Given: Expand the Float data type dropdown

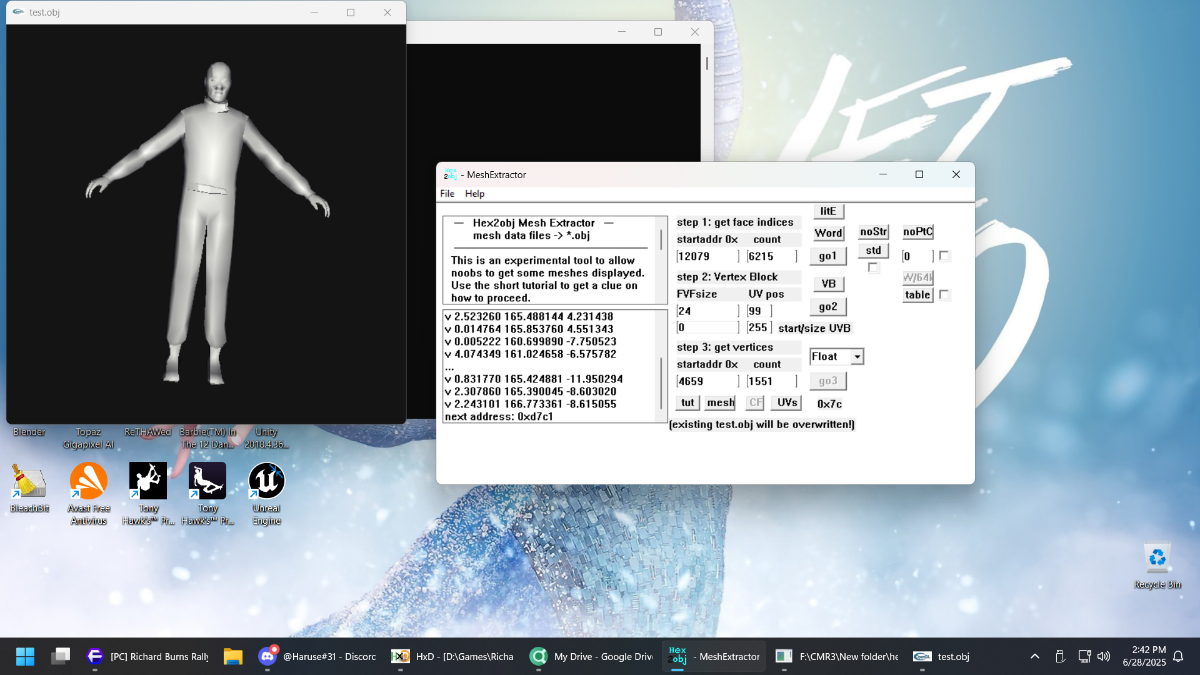Looking at the screenshot, I should click(857, 357).
